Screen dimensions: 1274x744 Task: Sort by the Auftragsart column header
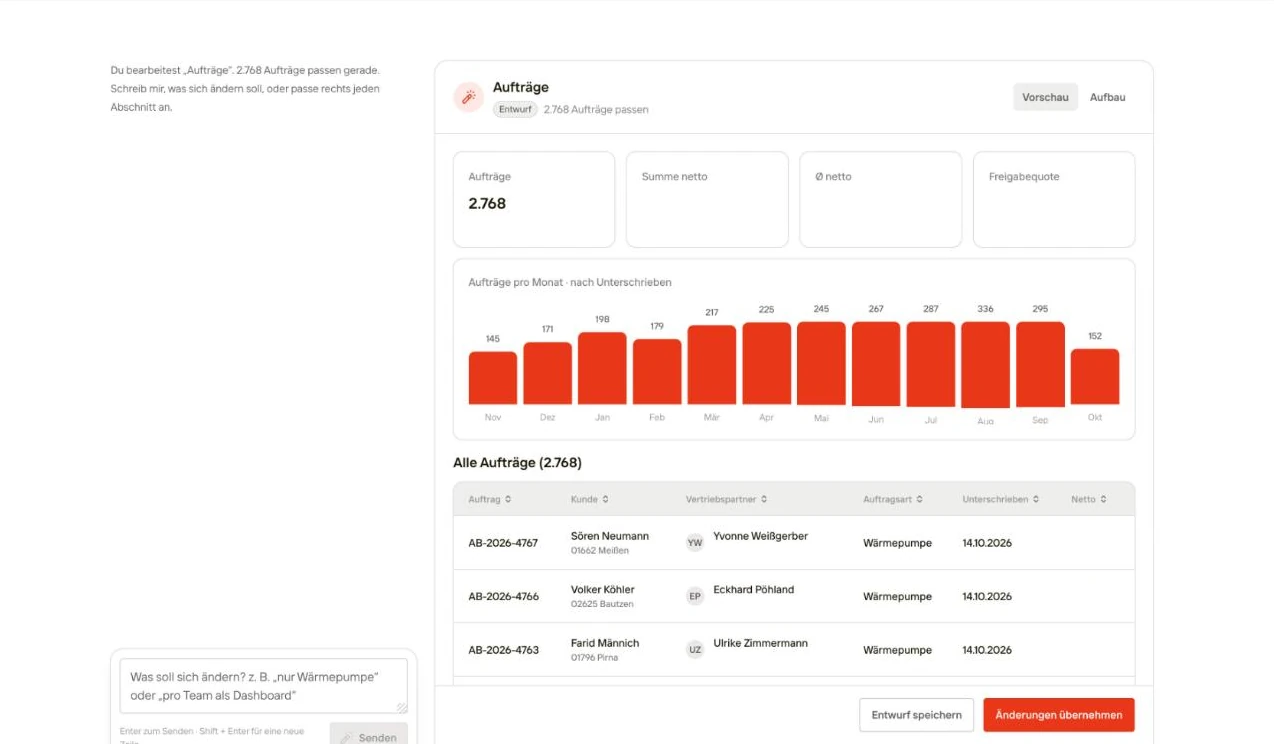893,499
